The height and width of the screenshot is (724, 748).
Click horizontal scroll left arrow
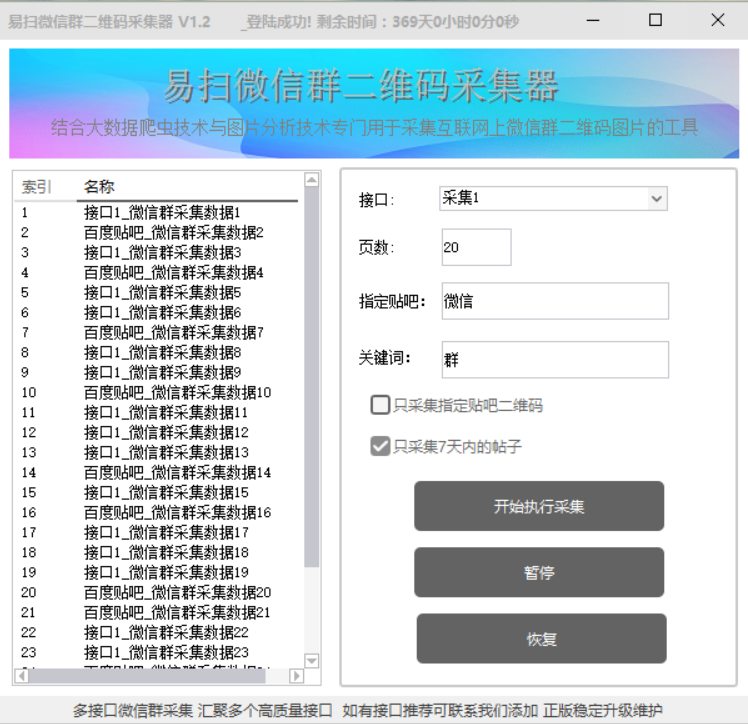click(x=22, y=676)
